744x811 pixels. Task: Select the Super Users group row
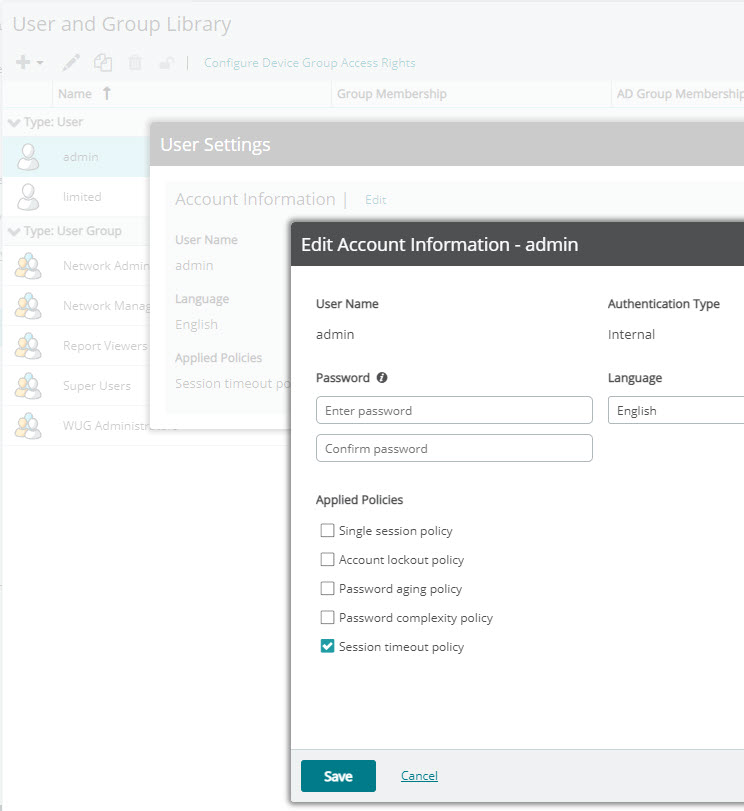77,386
